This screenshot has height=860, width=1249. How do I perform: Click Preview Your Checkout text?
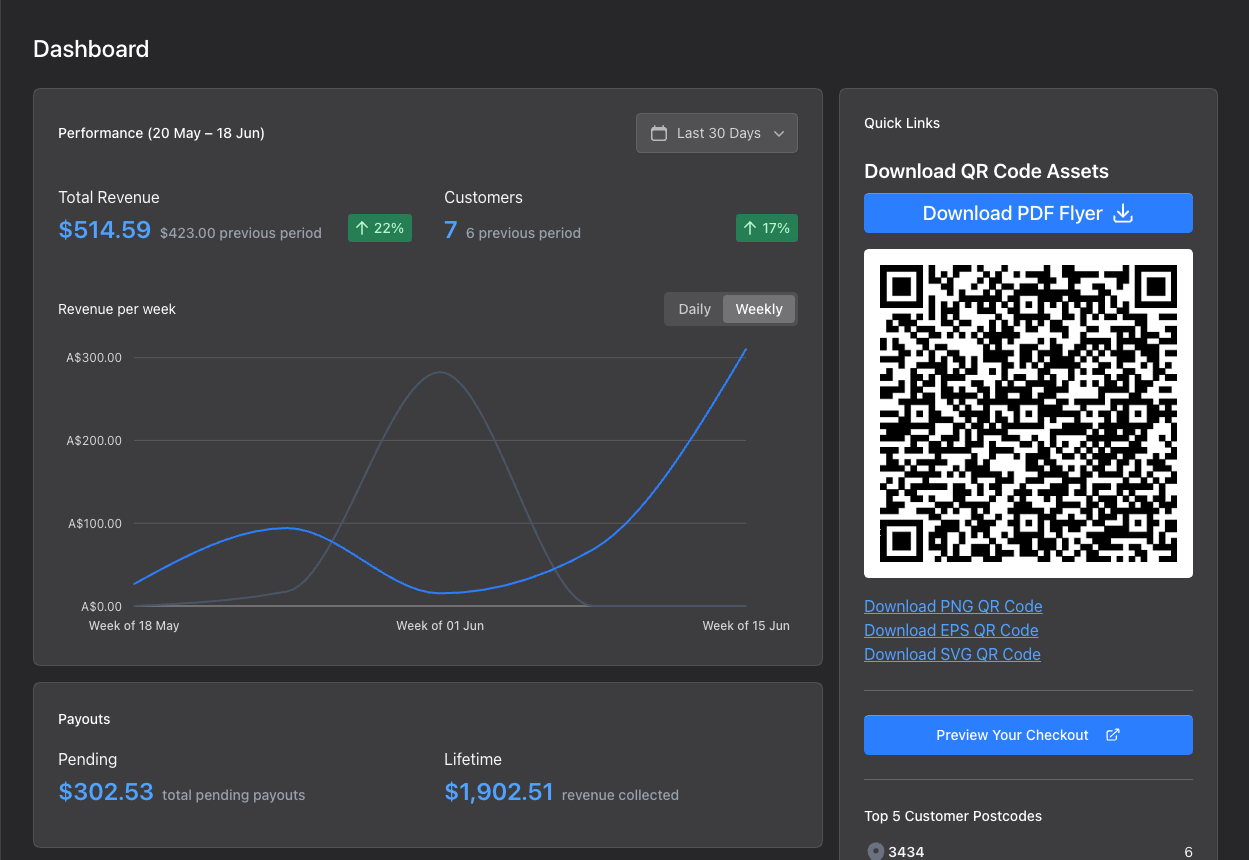[1012, 735]
